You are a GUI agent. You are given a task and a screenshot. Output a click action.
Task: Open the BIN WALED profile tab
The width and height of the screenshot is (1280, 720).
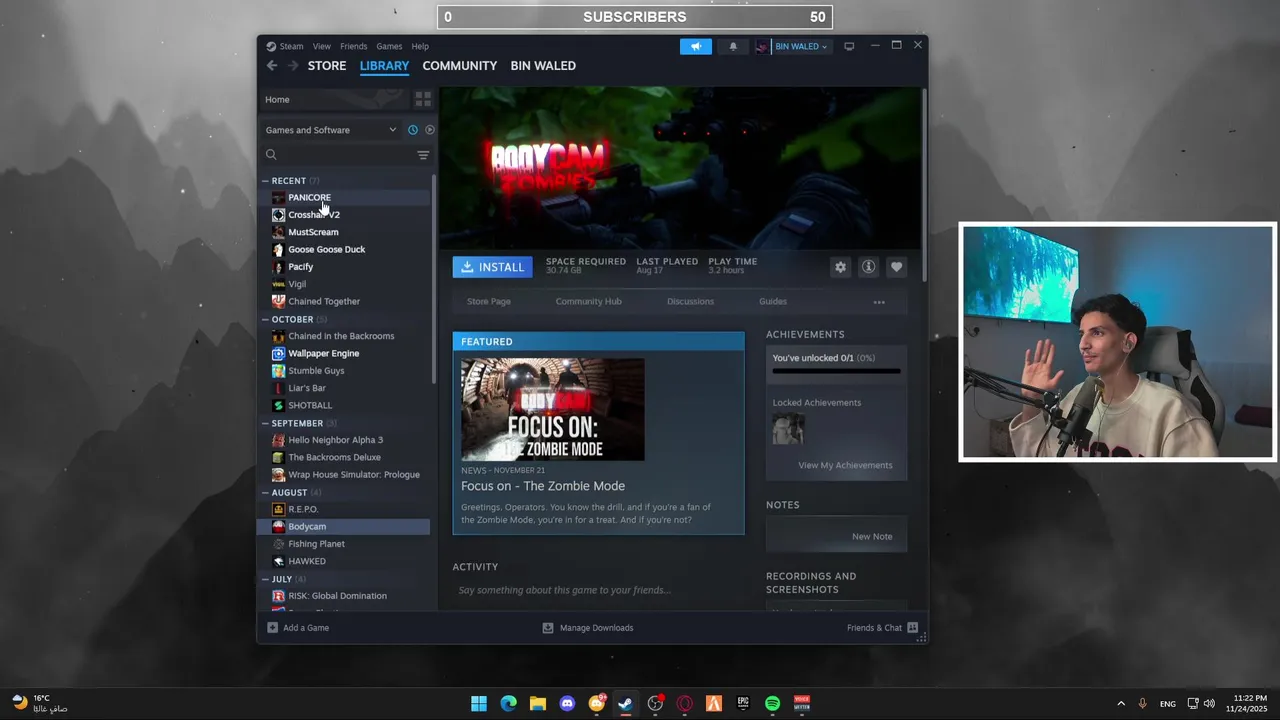point(543,66)
